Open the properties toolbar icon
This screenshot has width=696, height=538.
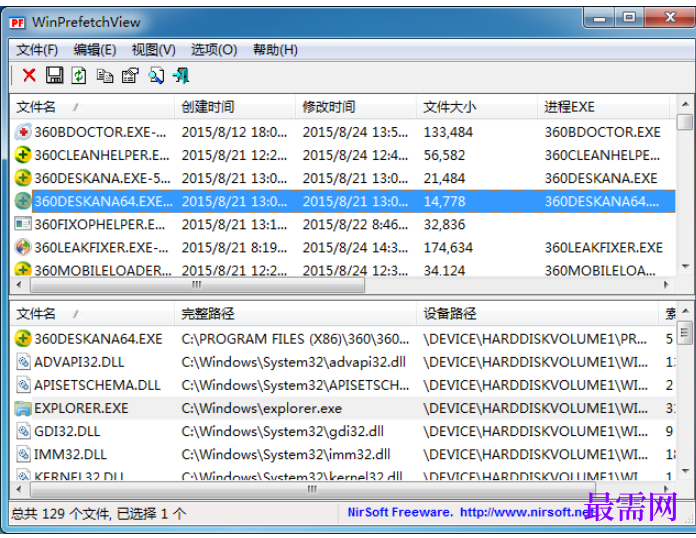point(130,76)
